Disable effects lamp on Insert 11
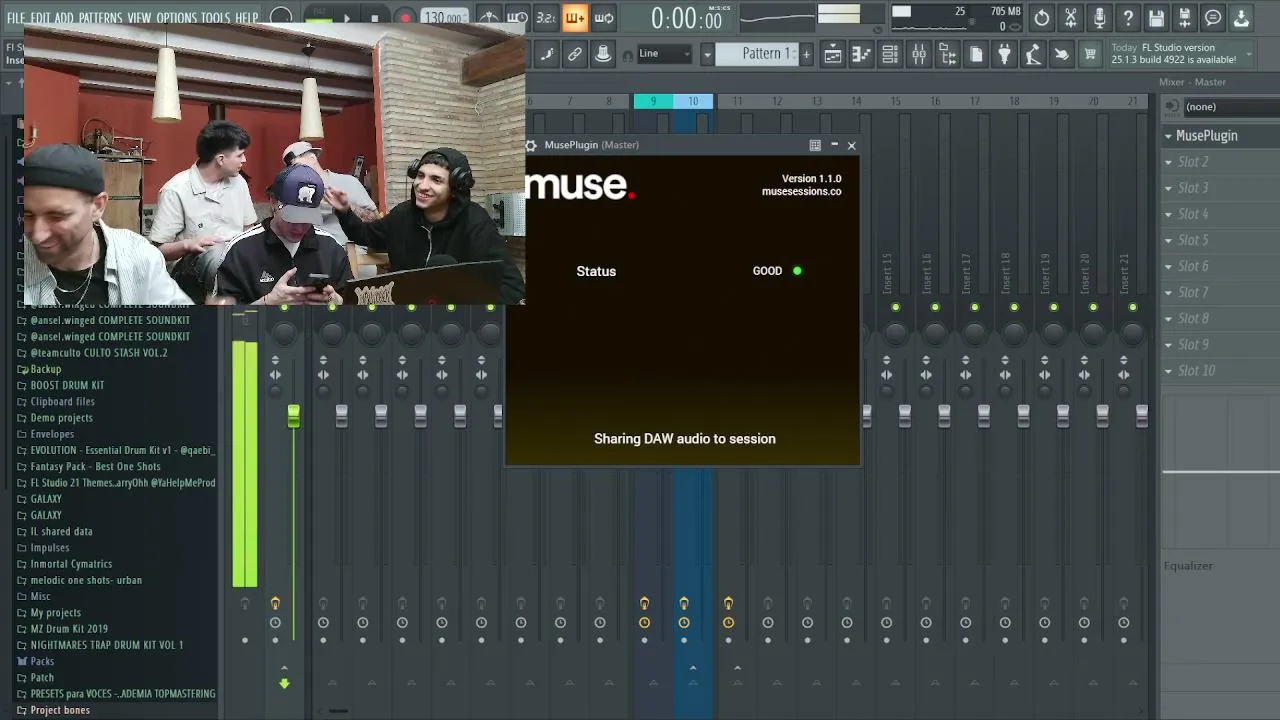 click(728, 603)
